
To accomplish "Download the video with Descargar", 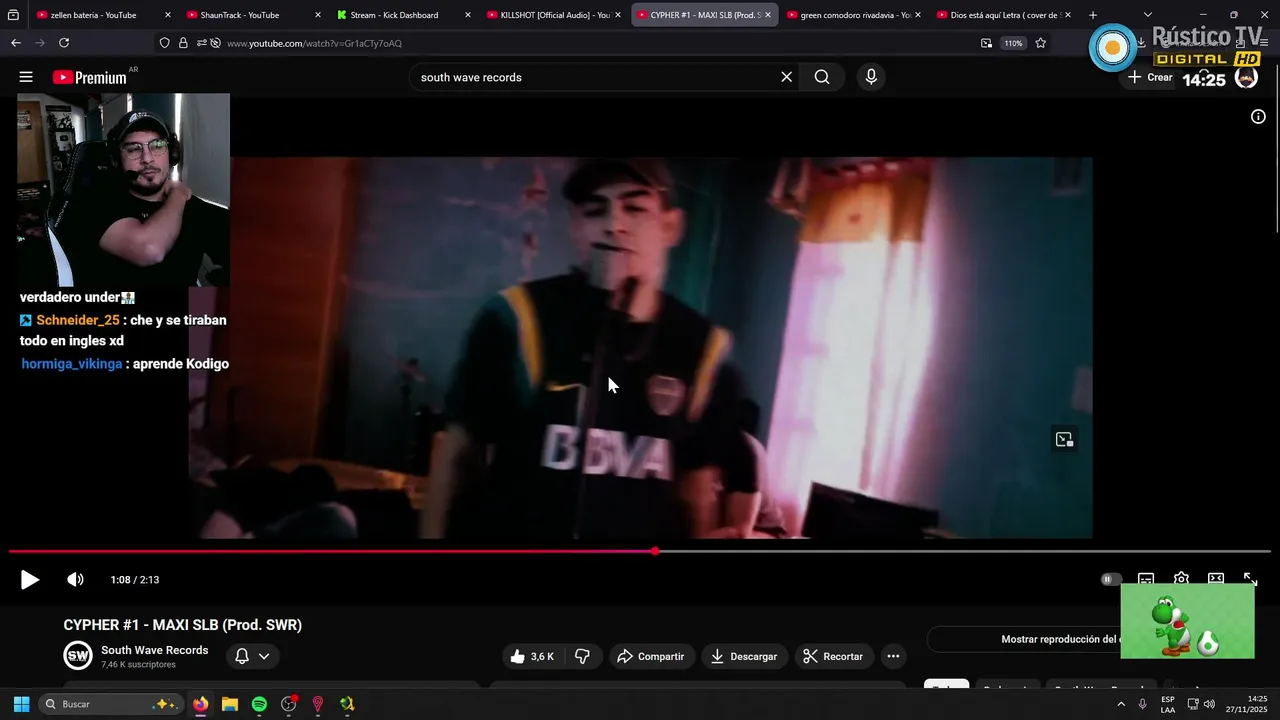I will [x=744, y=656].
